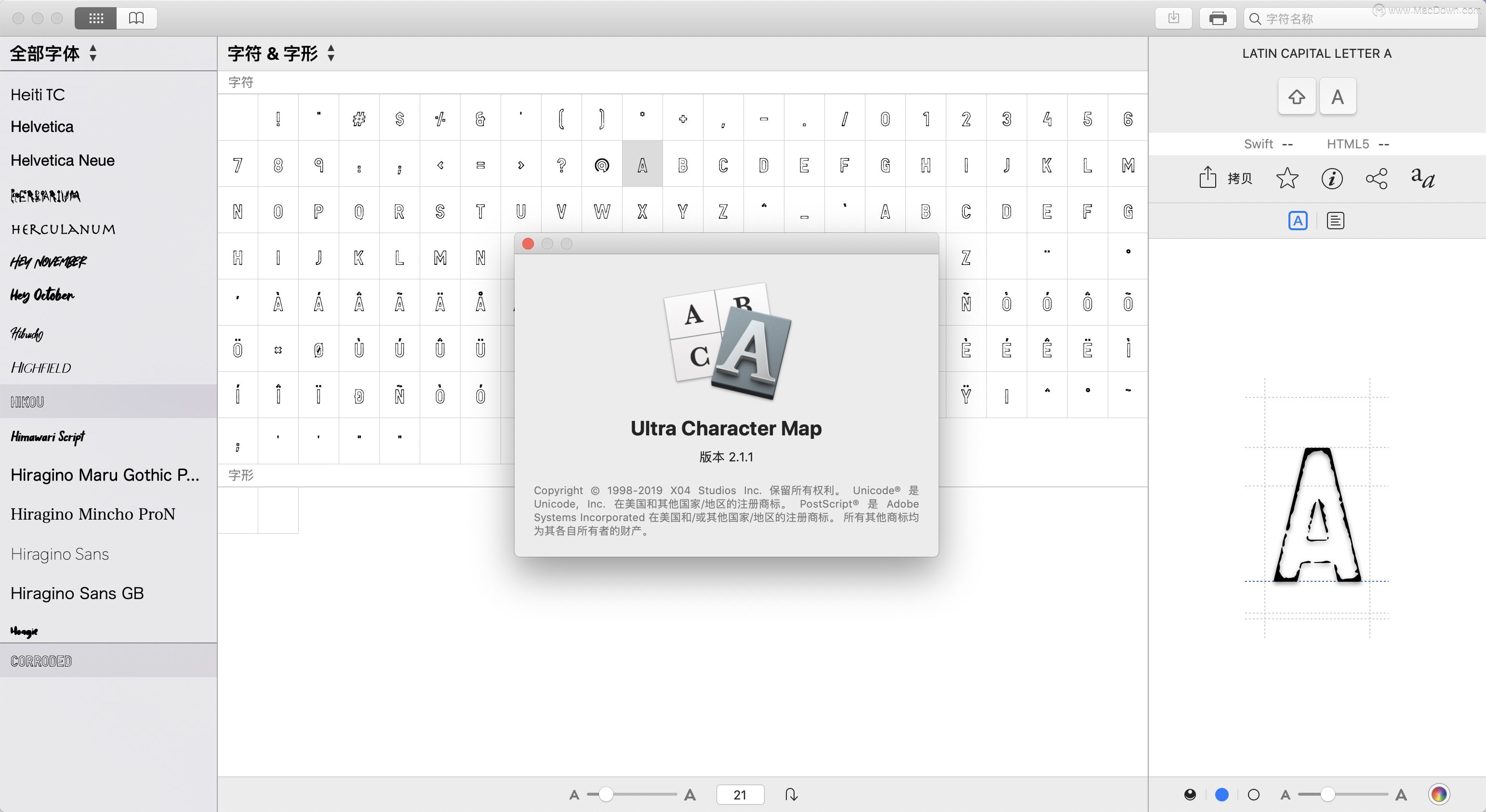
Task: Switch to text lines preview tab
Action: pyautogui.click(x=1336, y=220)
